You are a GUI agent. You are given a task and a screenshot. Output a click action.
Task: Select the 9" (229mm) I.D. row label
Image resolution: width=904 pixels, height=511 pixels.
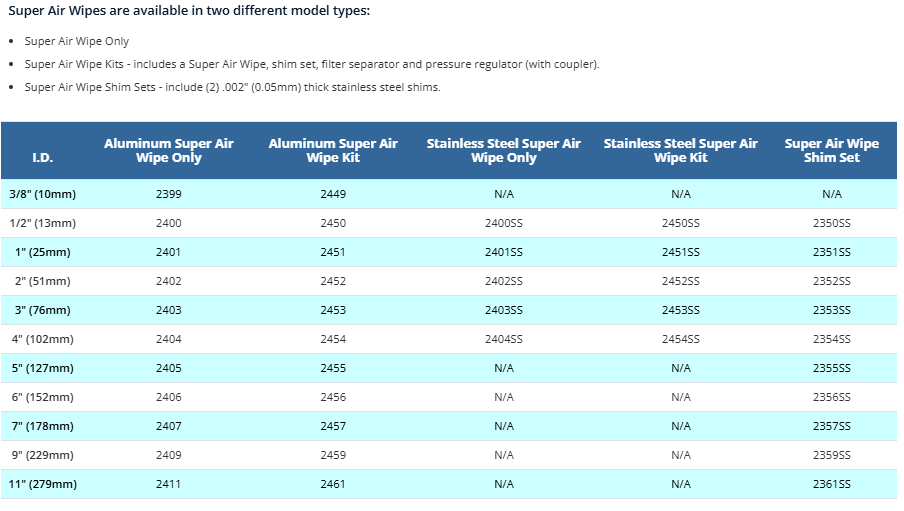click(x=41, y=455)
